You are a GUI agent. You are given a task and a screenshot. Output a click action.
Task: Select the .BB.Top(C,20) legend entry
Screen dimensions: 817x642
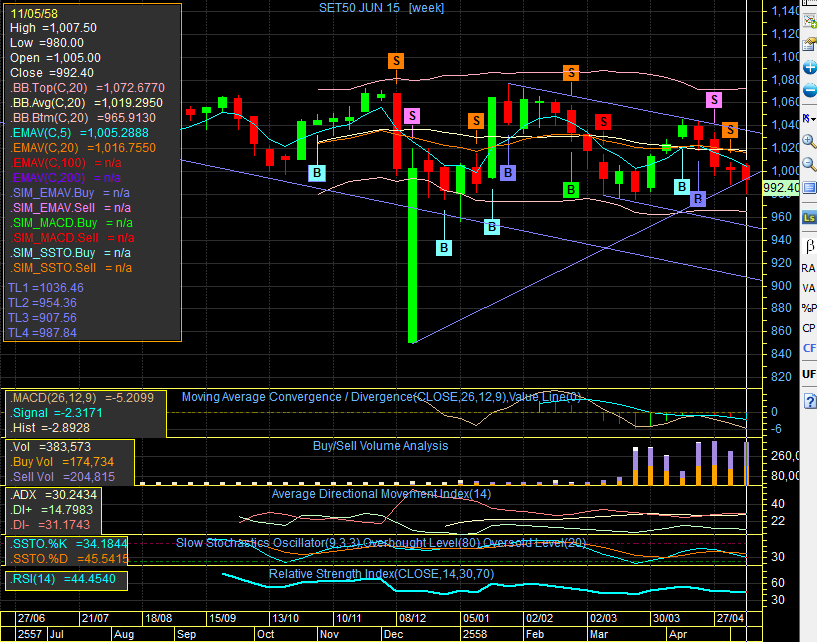coord(88,88)
